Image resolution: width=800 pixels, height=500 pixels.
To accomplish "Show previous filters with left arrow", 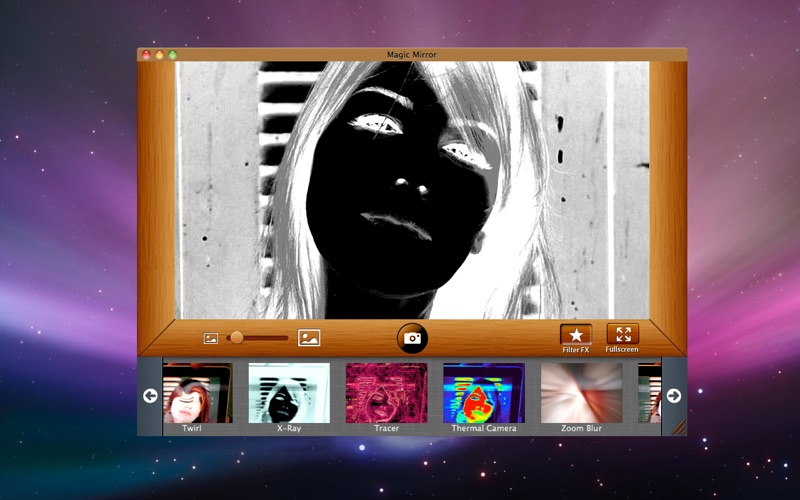I will (x=150, y=395).
